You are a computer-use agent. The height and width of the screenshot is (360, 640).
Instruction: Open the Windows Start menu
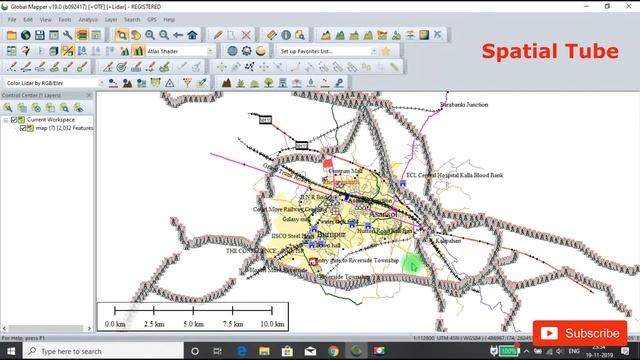coord(11,351)
